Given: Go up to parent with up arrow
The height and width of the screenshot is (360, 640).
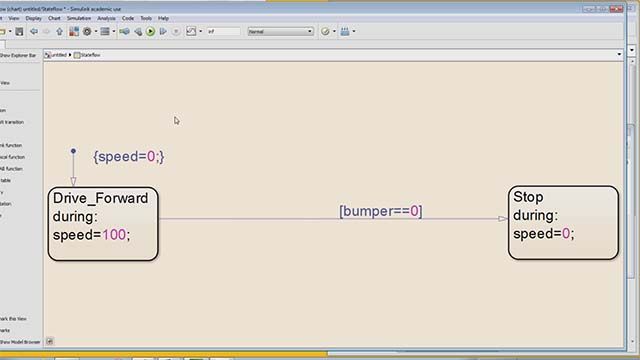Looking at the screenshot, I should coord(60,31).
